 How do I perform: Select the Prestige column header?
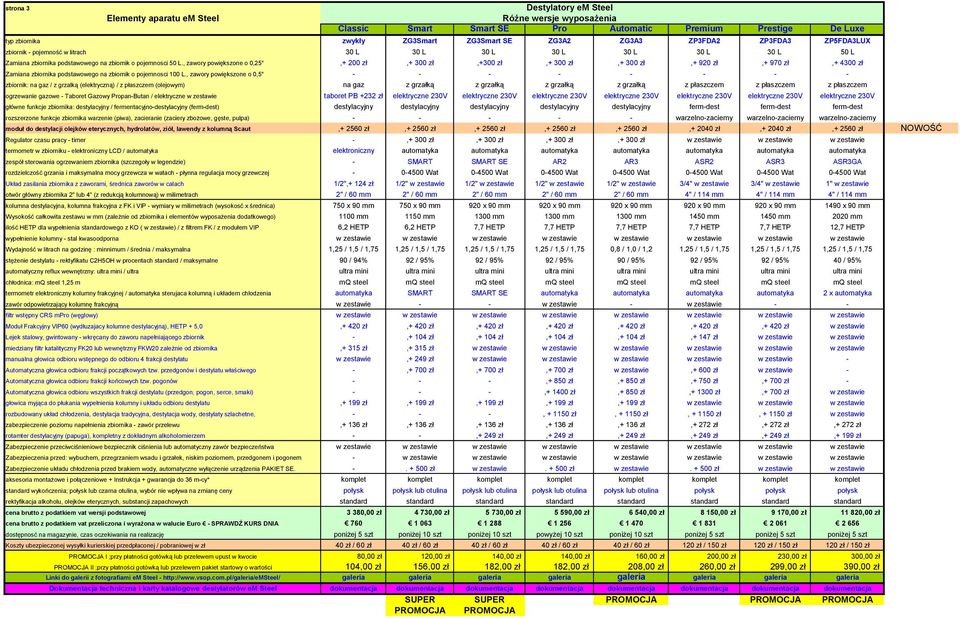[x=775, y=29]
